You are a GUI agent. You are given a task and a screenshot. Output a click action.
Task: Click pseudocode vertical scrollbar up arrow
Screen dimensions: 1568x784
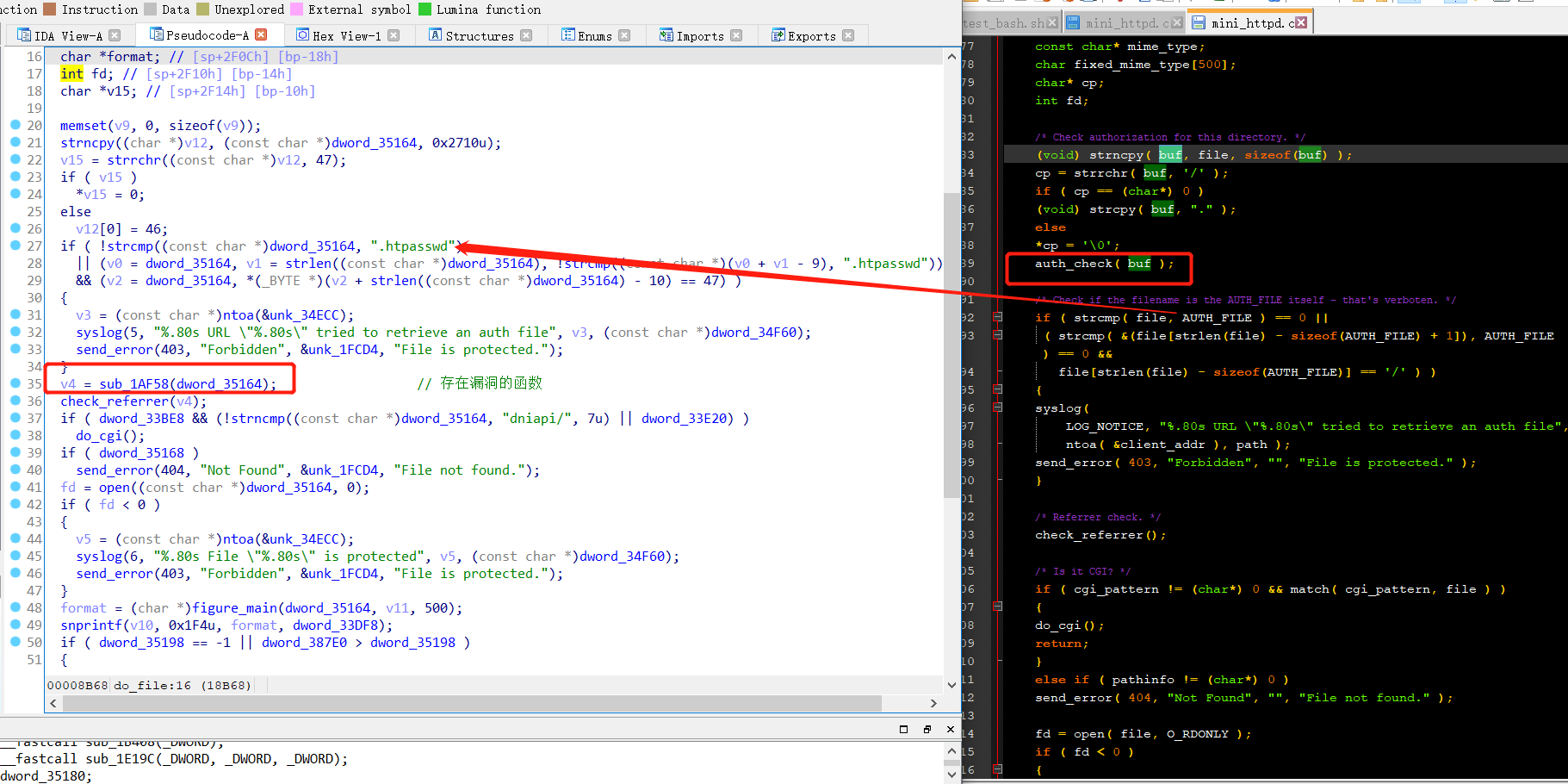(951, 57)
